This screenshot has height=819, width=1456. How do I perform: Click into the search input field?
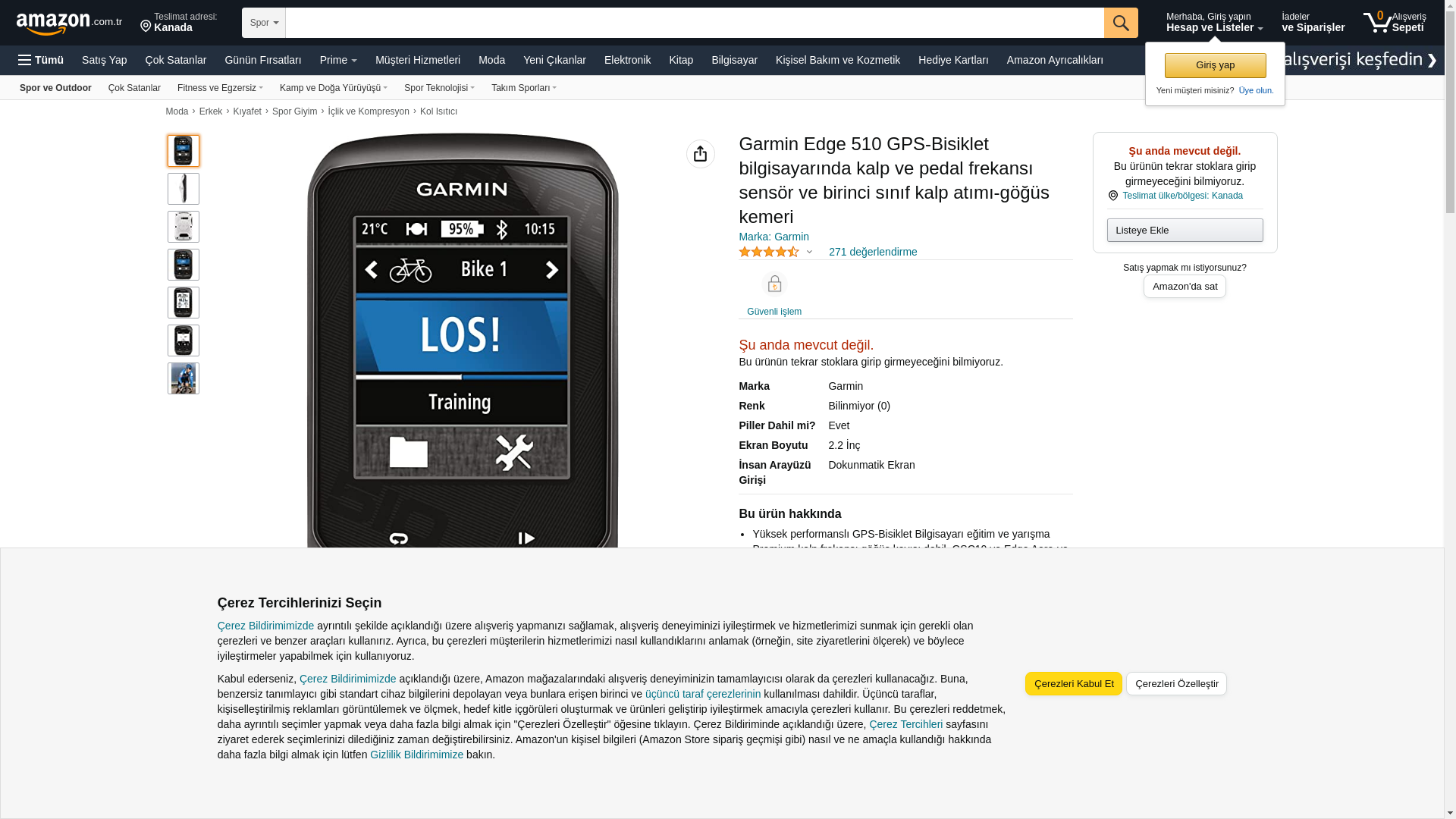pyautogui.click(x=695, y=23)
